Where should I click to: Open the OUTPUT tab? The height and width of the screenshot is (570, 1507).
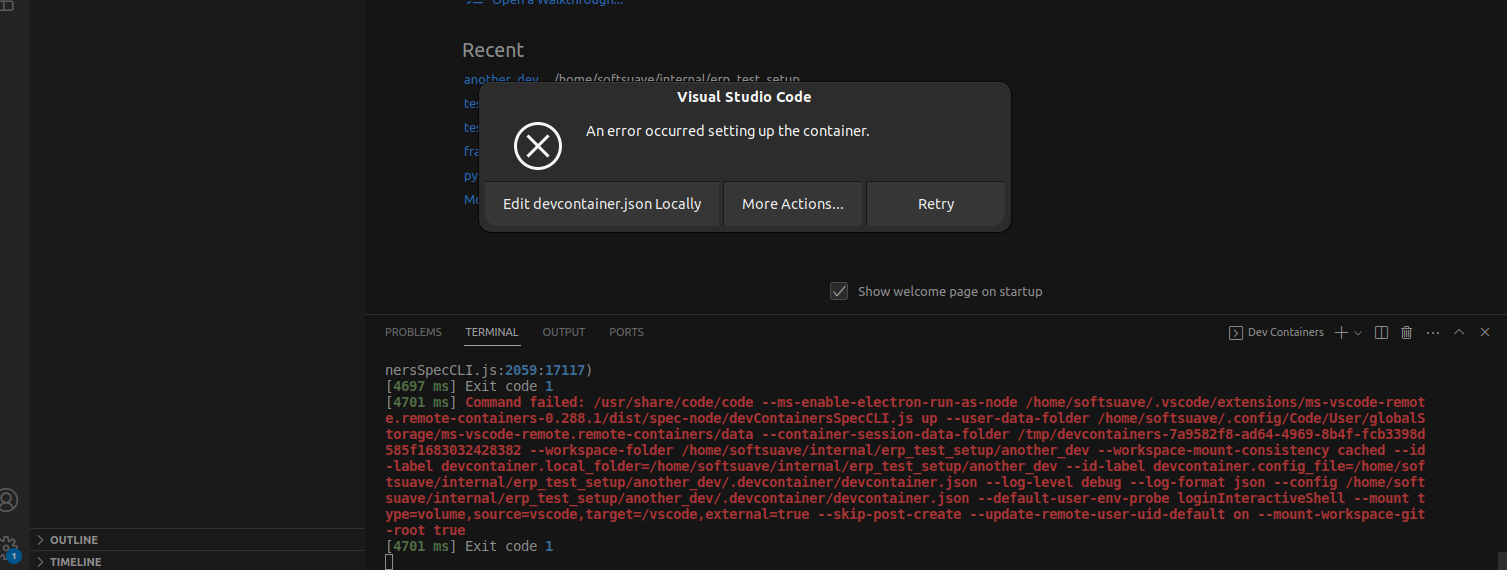564,332
